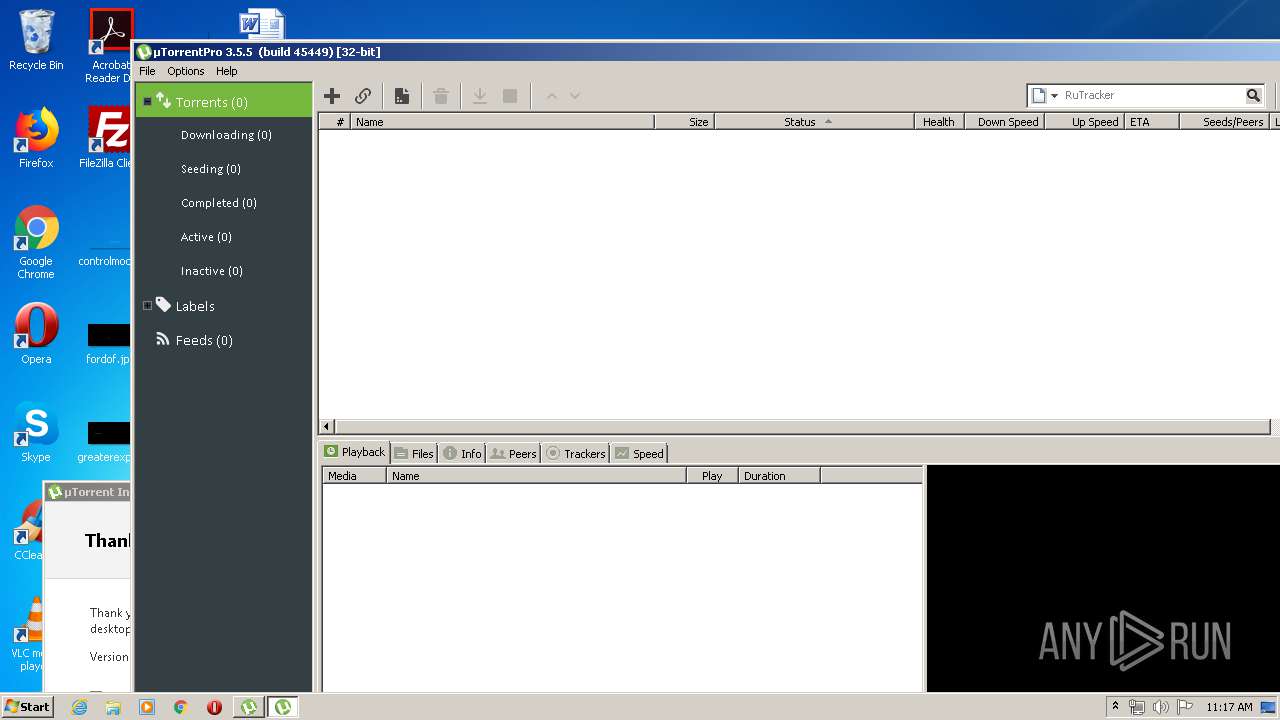Select Torrents (0) in the sidebar
The width and height of the screenshot is (1280, 720).
(224, 101)
